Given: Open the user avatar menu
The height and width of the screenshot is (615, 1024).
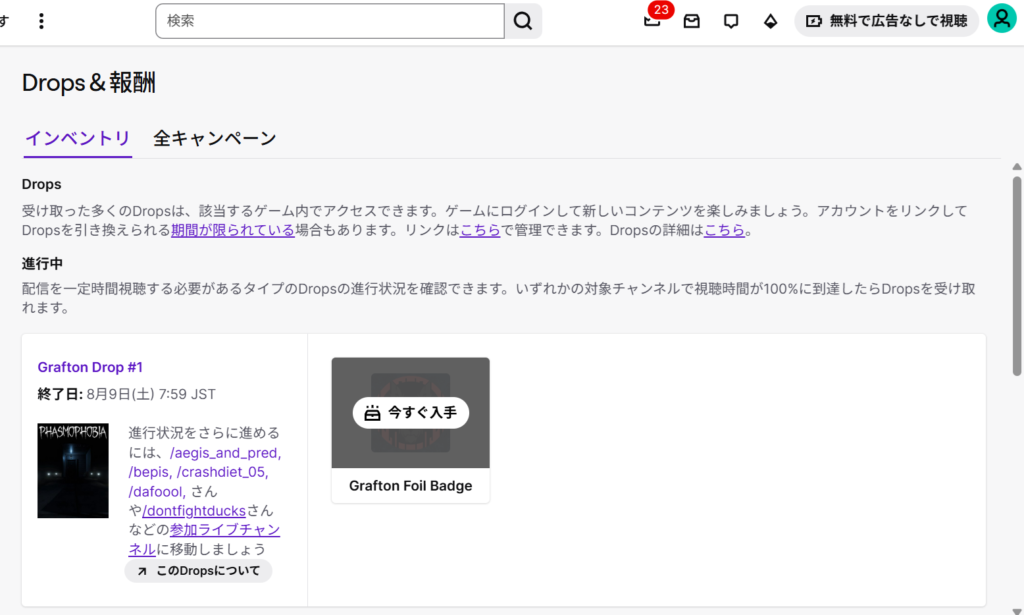Looking at the screenshot, I should (1001, 18).
